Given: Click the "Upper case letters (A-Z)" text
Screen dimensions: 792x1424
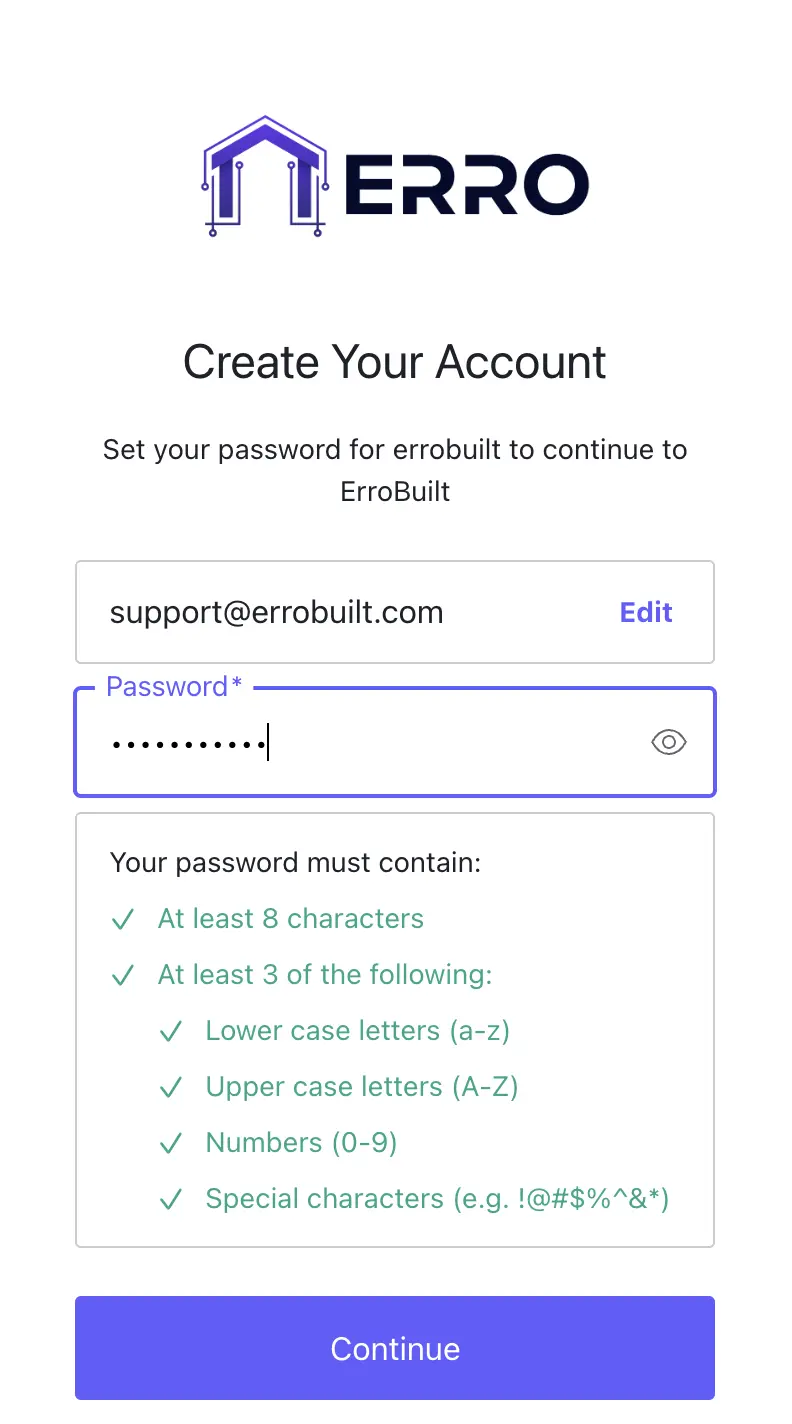Looking at the screenshot, I should [x=361, y=1087].
